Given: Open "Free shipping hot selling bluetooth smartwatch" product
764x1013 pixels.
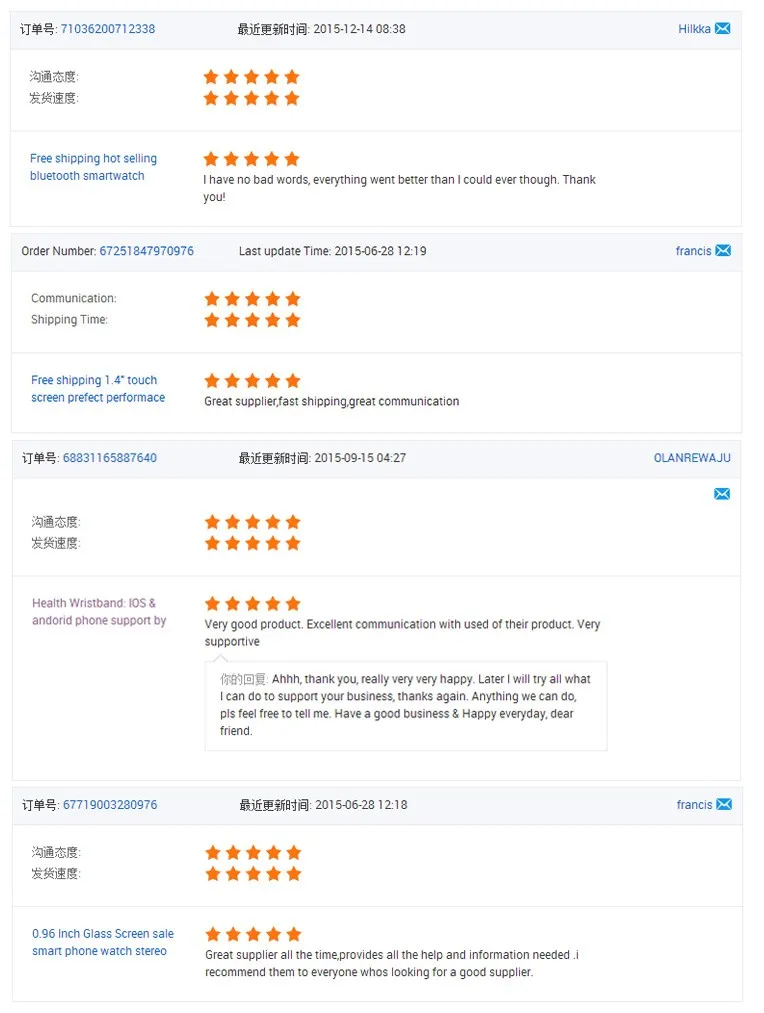Looking at the screenshot, I should (x=93, y=167).
